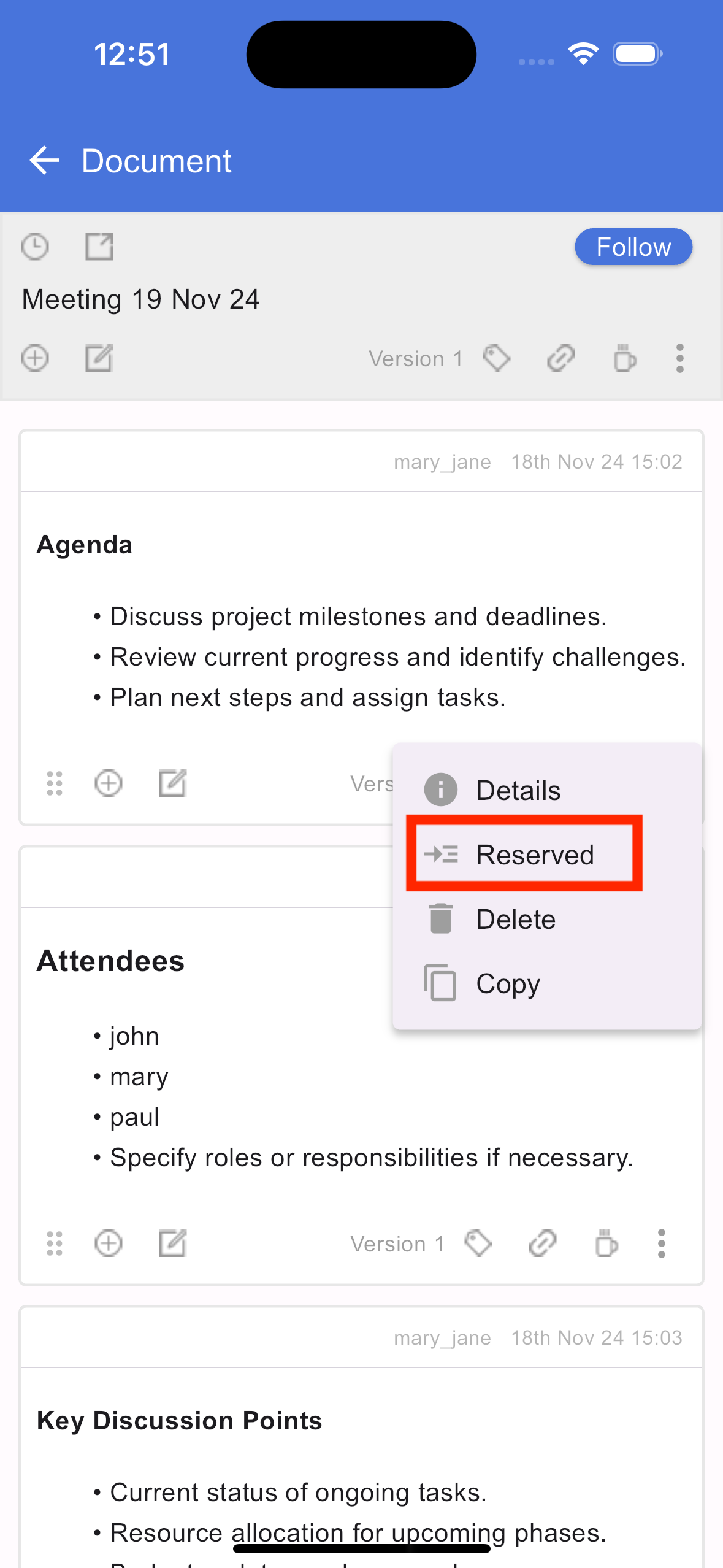Follow this document

click(633, 247)
